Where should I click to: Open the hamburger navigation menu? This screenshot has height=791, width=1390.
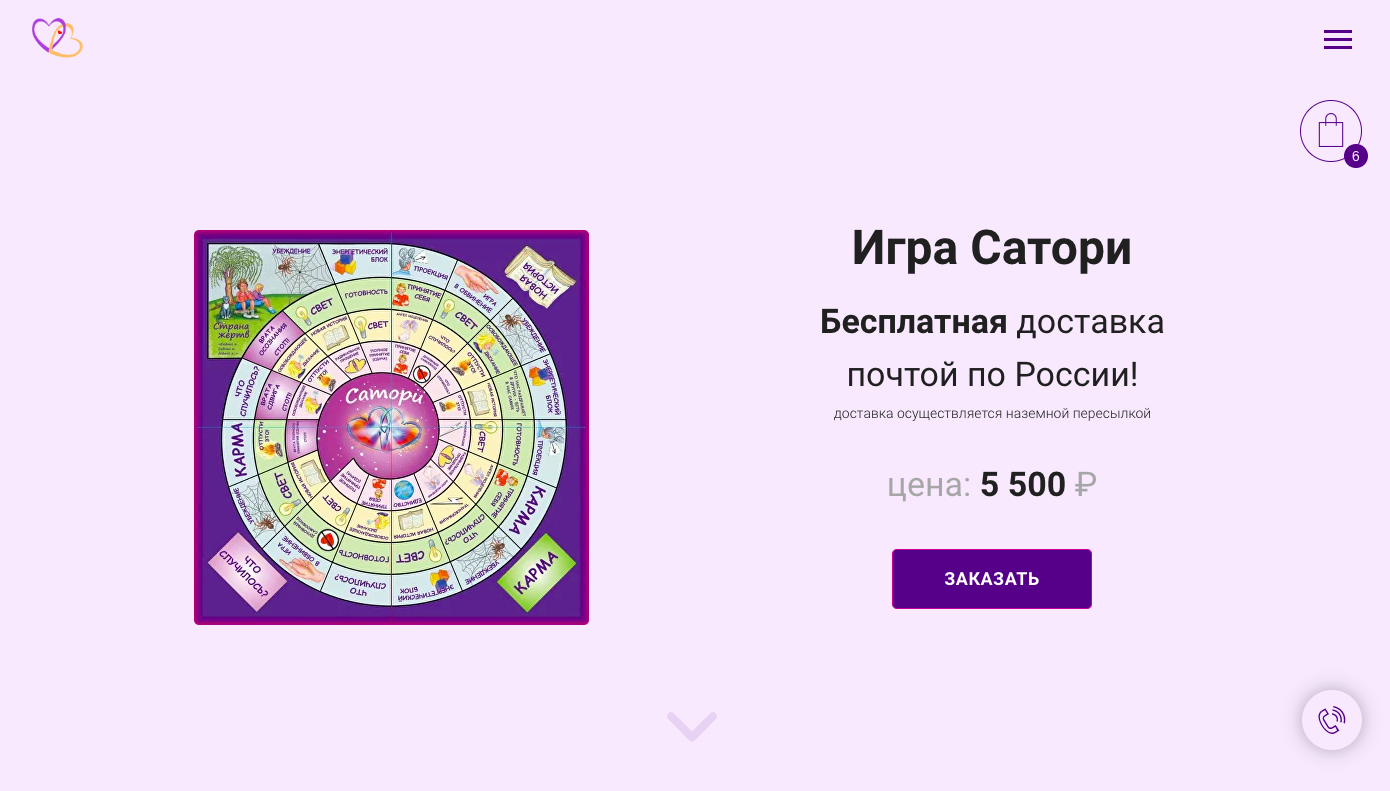click(1338, 40)
